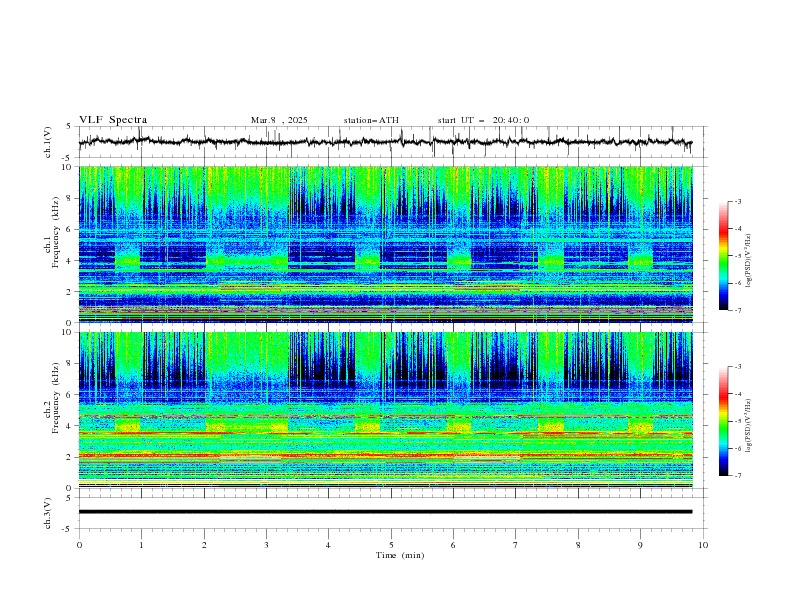Click inside the ch.1 spectrogram panel

[x=385, y=244]
